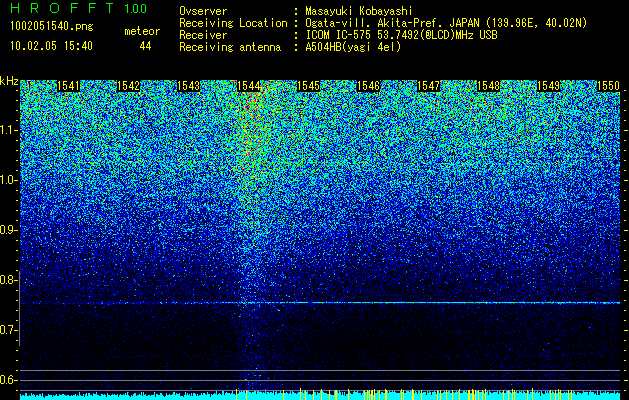
Task: Click the Receiving Location line text
Action: pos(383,23)
